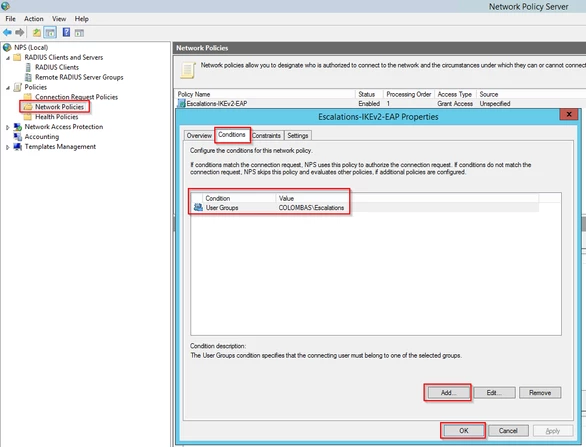
Task: Click the Cancel button
Action: point(508,431)
